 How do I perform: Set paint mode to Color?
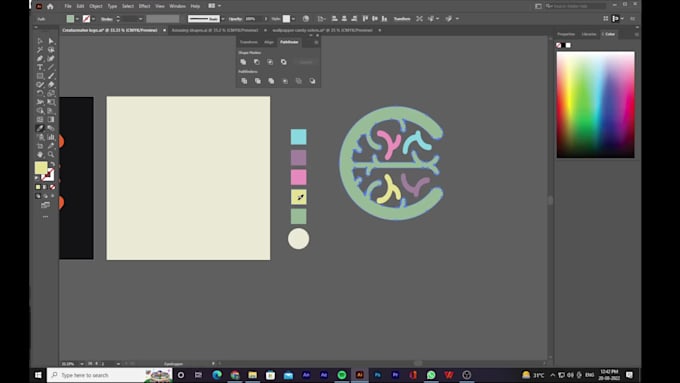click(38, 187)
